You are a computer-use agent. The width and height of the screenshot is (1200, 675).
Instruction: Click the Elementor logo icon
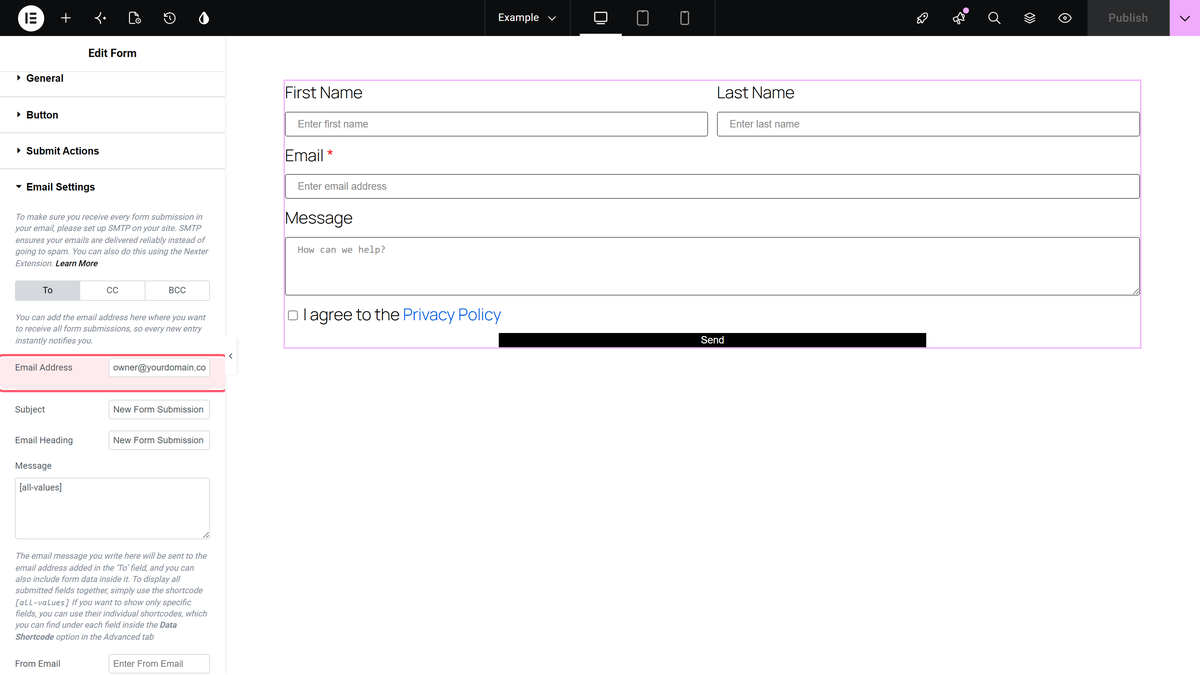pyautogui.click(x=31, y=18)
